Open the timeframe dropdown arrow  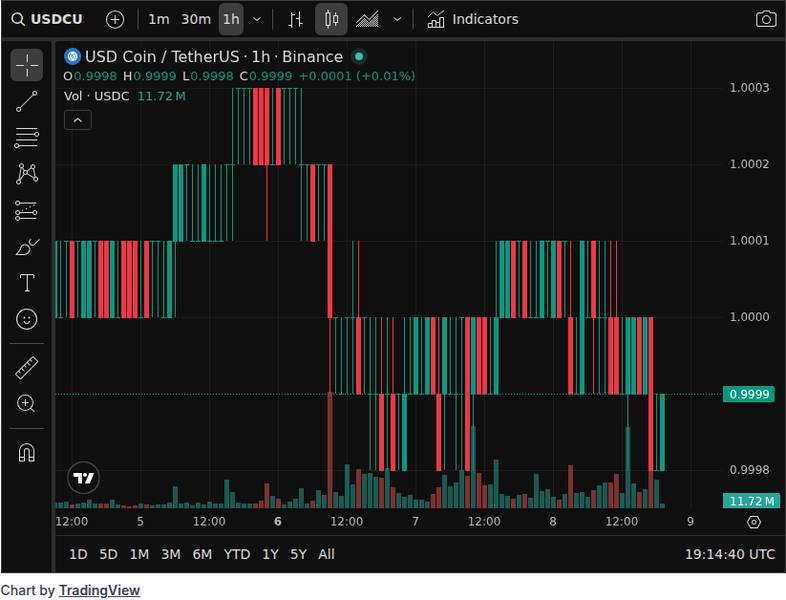[x=257, y=20]
